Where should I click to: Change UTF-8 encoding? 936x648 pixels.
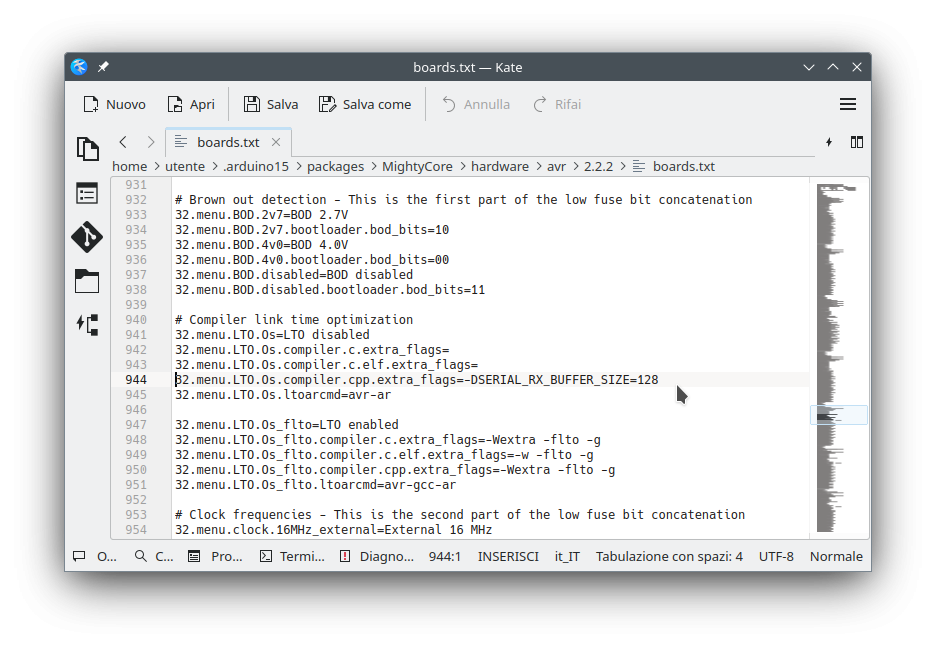[x=776, y=556]
